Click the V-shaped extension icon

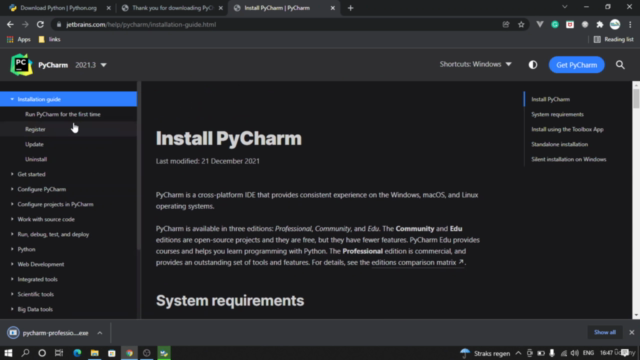(540, 24)
